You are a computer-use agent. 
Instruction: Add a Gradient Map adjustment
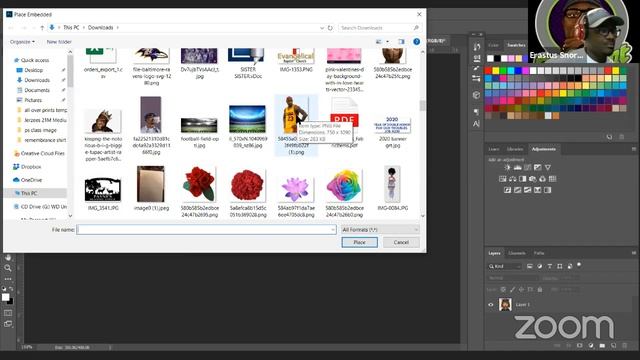[548, 190]
